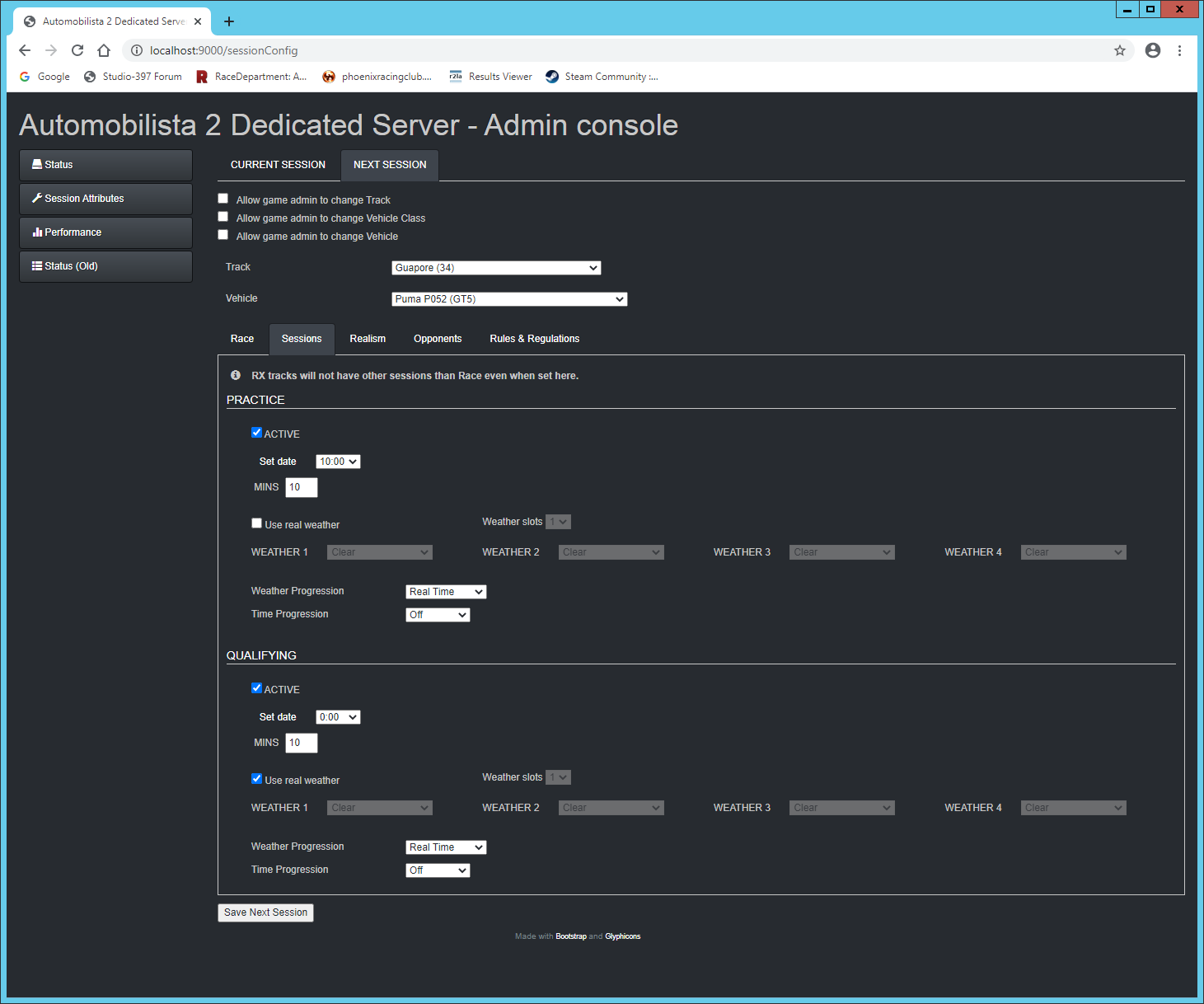Open the Chrome three-dot menu
Image resolution: width=1204 pixels, height=1004 pixels.
click(1179, 50)
